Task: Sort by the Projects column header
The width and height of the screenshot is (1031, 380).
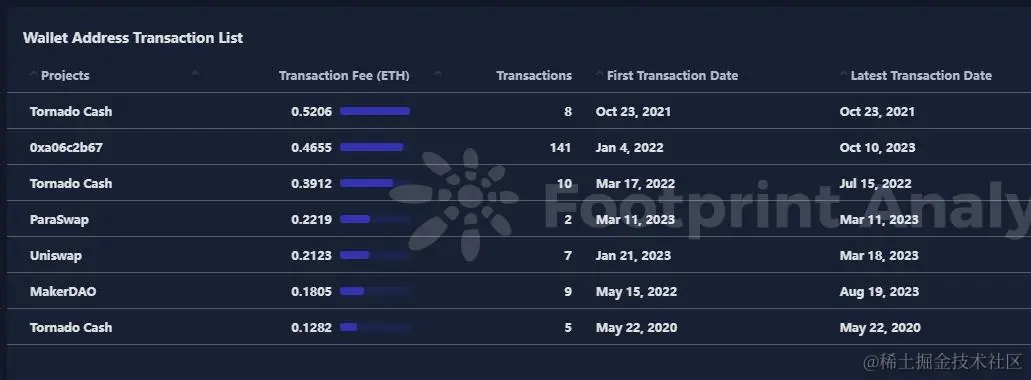Action: click(65, 76)
